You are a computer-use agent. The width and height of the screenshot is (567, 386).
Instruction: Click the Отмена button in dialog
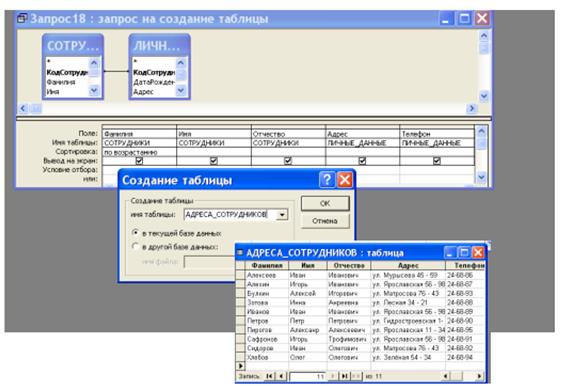(325, 221)
